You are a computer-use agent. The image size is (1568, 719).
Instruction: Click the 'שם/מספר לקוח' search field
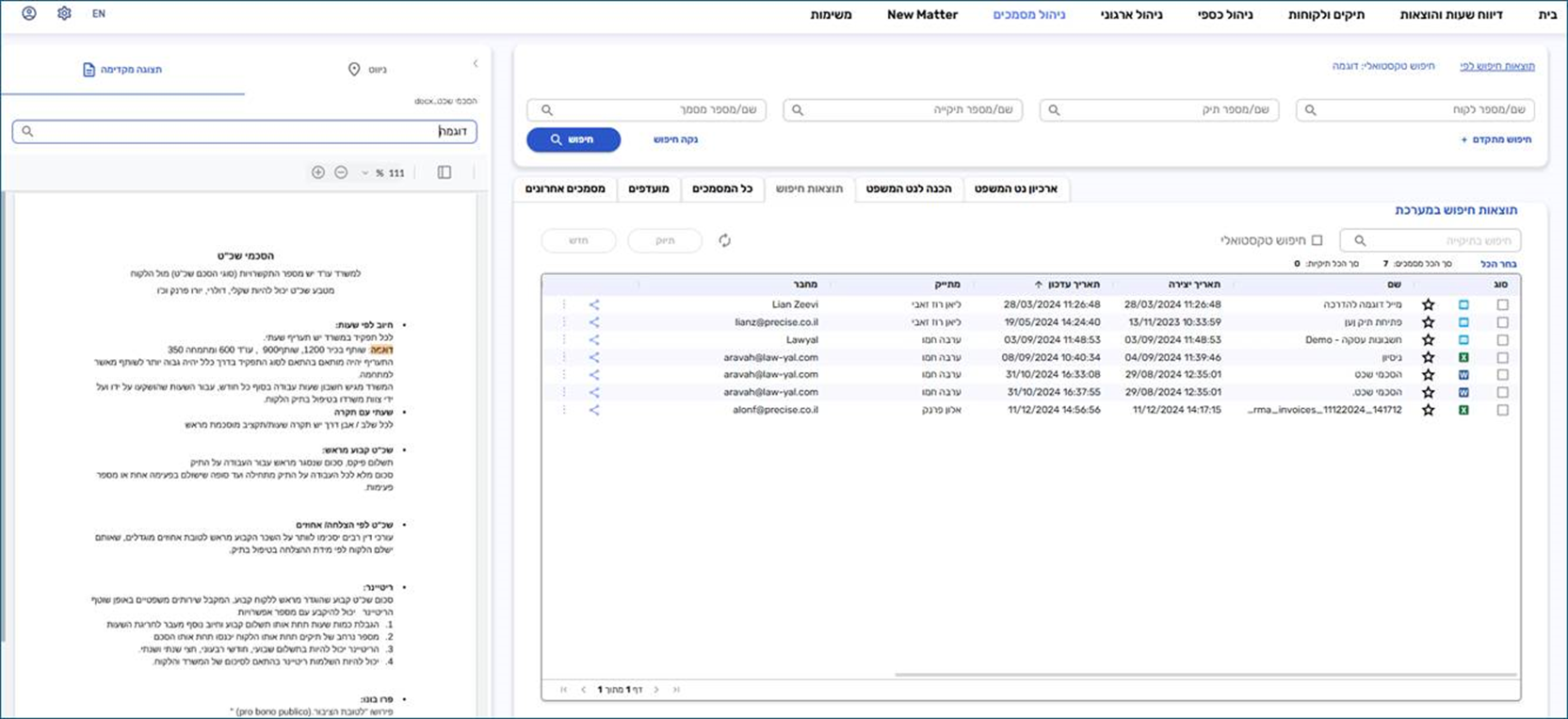[1414, 110]
